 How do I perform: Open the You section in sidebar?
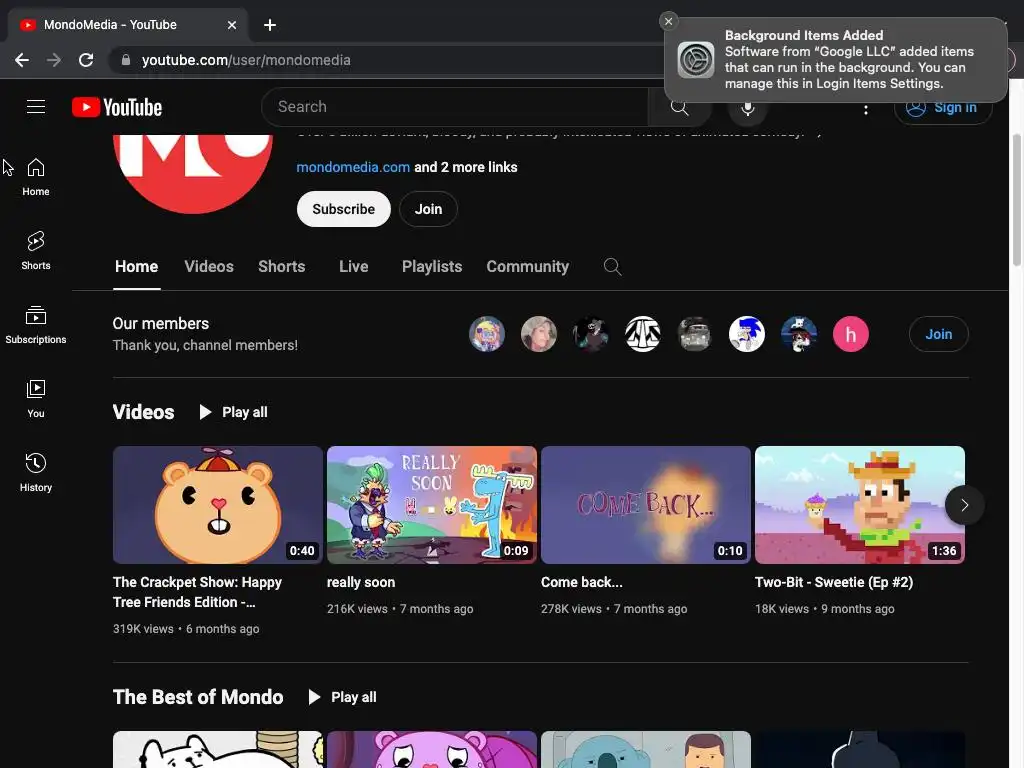tap(36, 398)
